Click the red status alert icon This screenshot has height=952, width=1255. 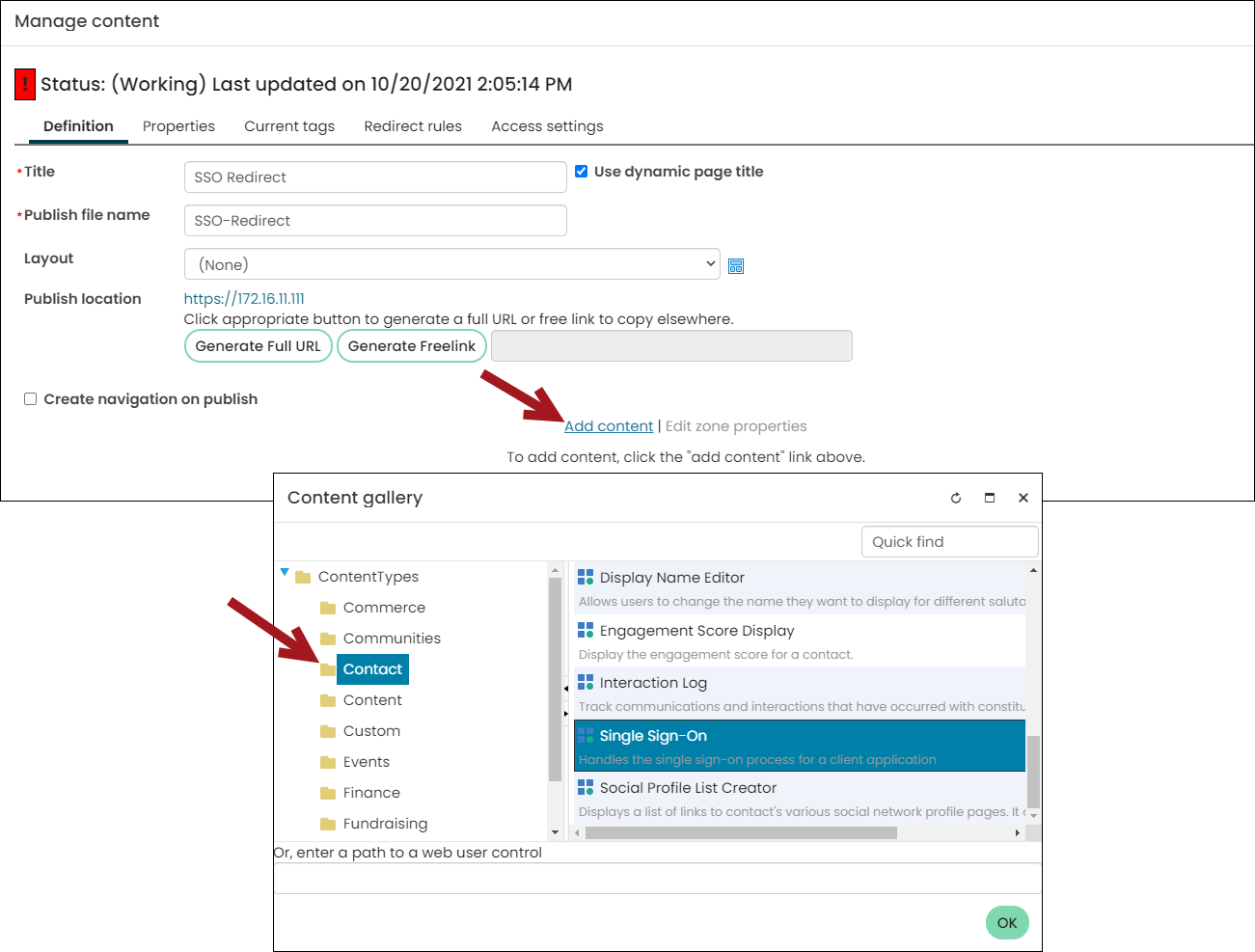pos(25,84)
